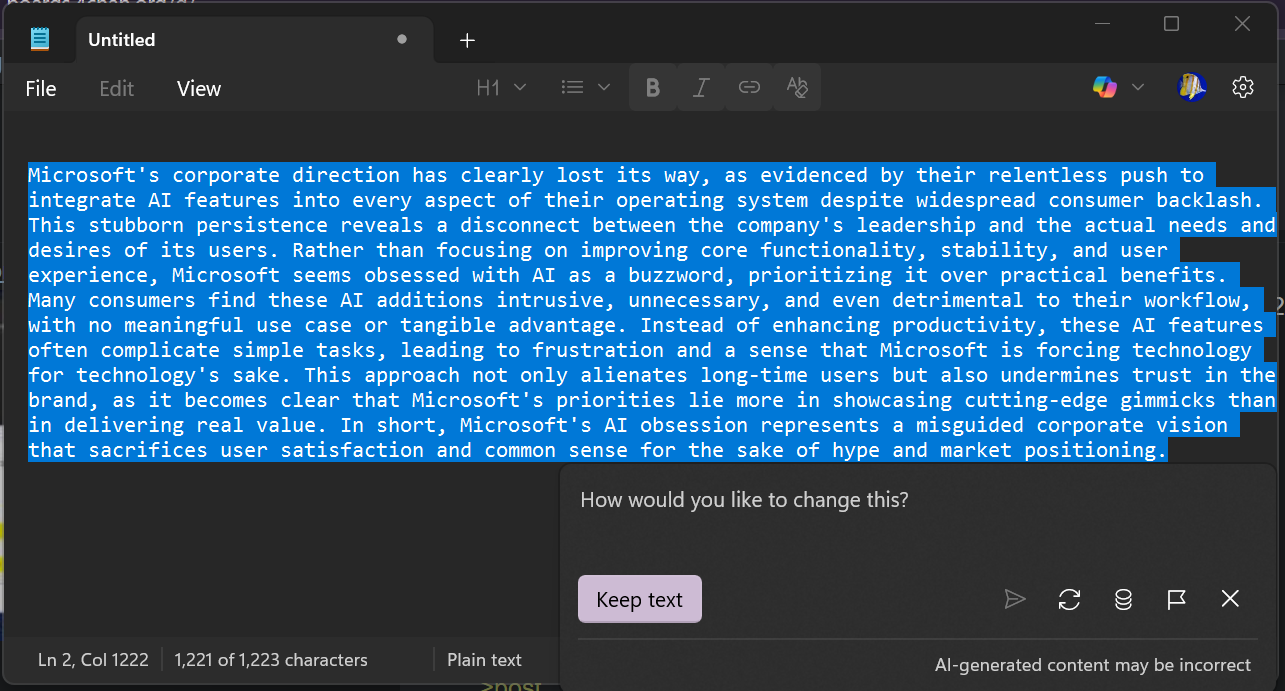Retry the rewrite with the refresh icon

[1069, 599]
